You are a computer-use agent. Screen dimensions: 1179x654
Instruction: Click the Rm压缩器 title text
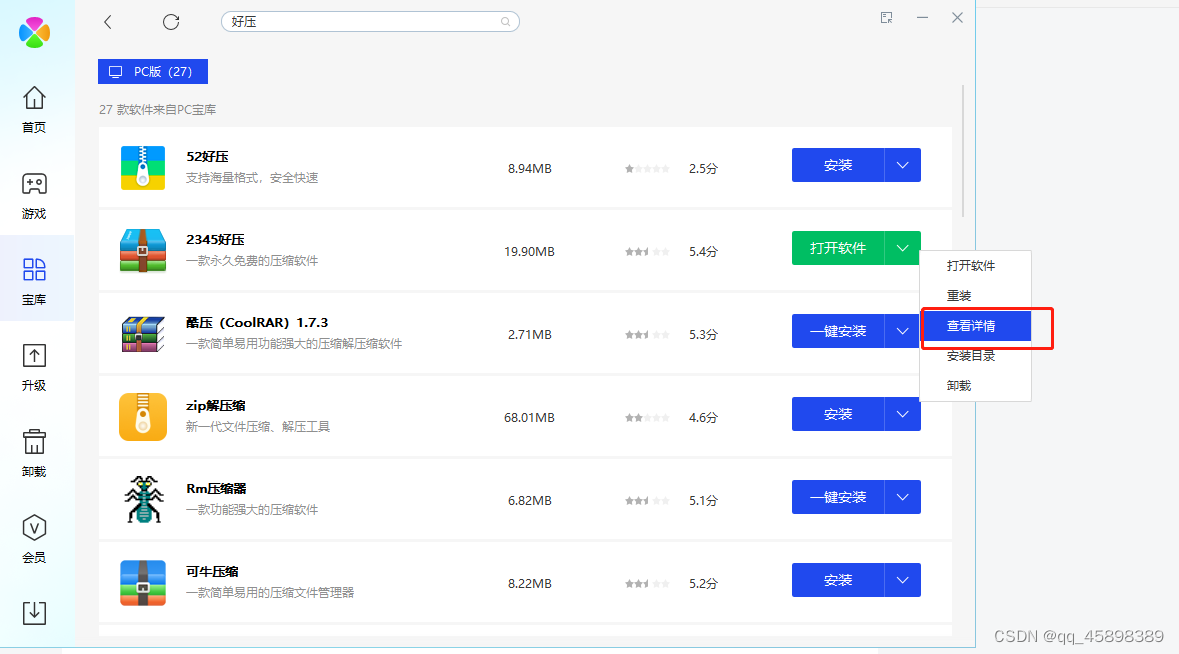tap(217, 489)
